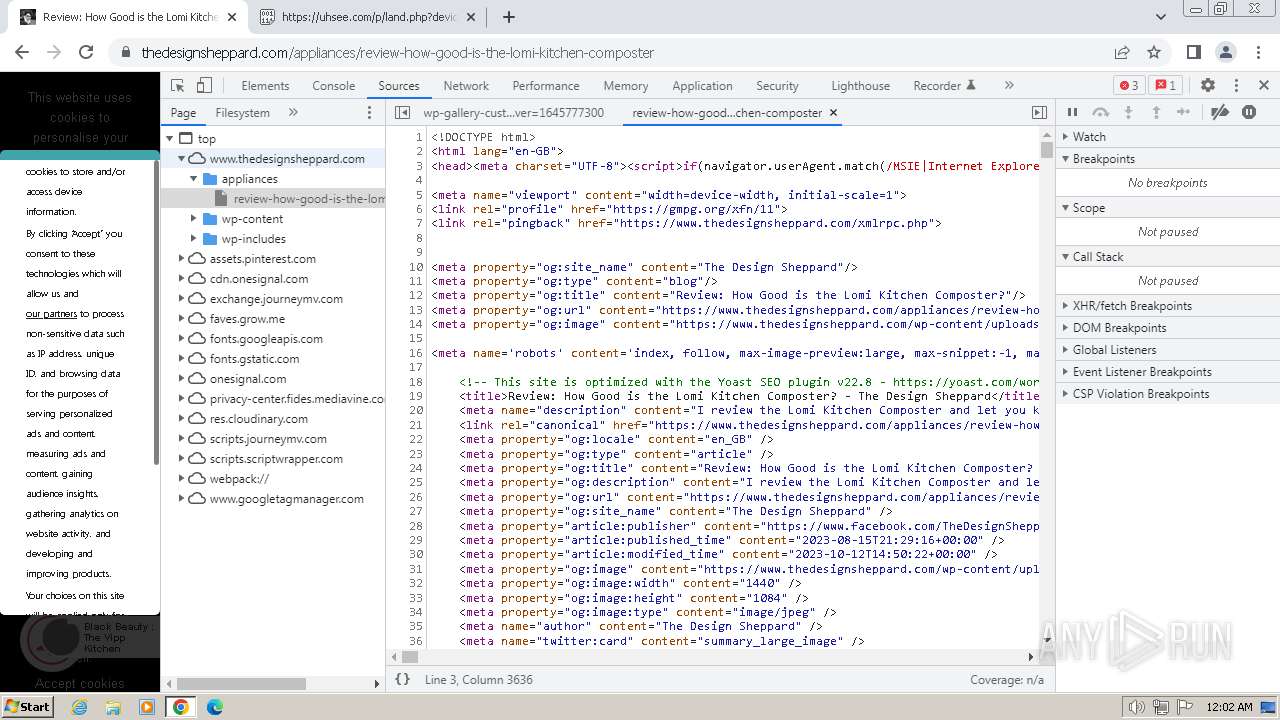Show more DevTools tabs chevron

[1008, 86]
